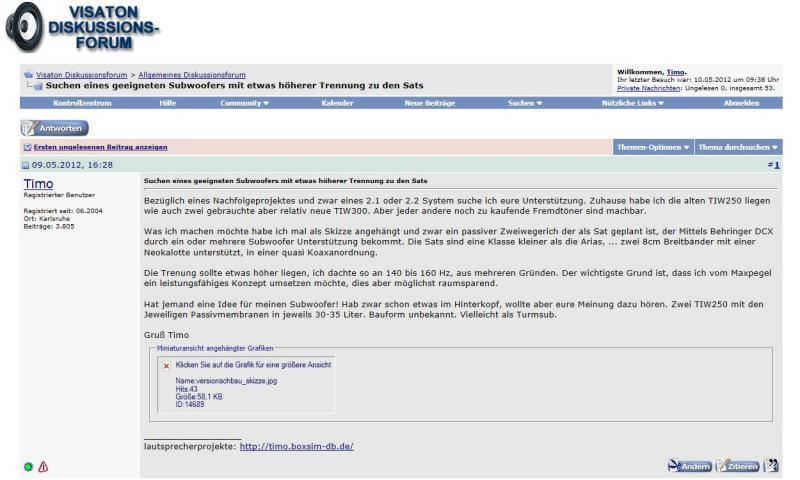Click the thread icon beside the thread title
The image size is (800, 480).
point(38,86)
